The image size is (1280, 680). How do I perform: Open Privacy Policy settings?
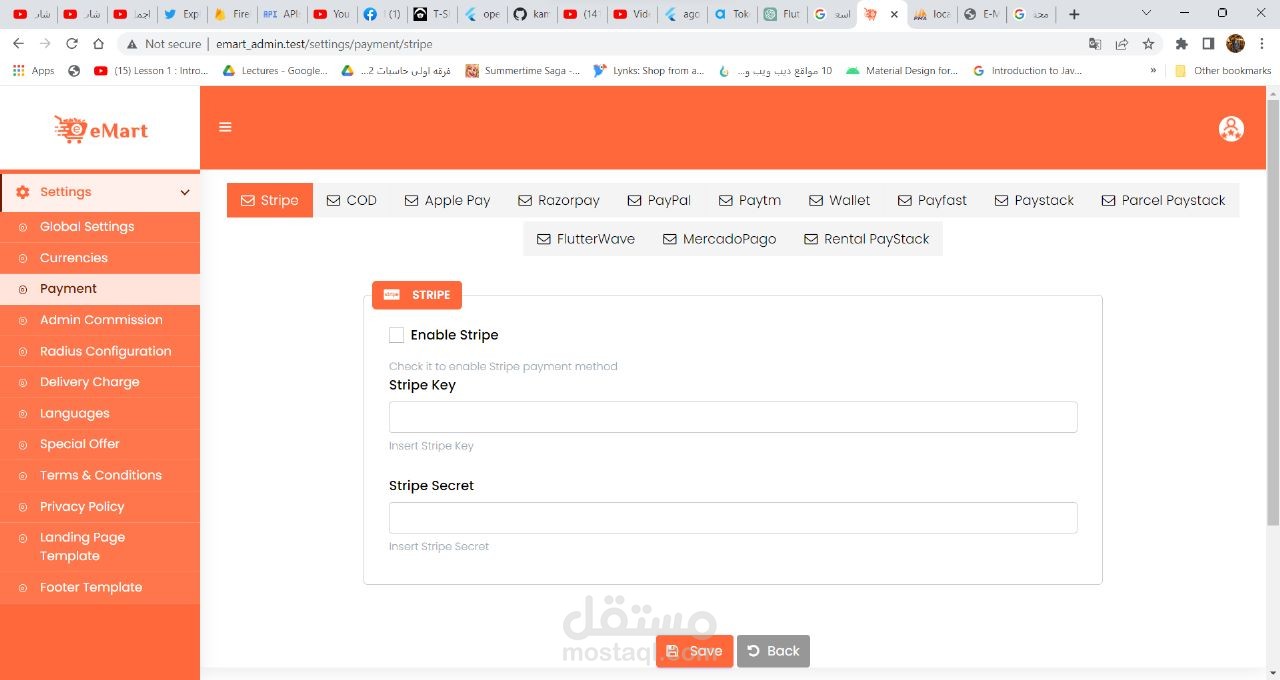(x=100, y=506)
